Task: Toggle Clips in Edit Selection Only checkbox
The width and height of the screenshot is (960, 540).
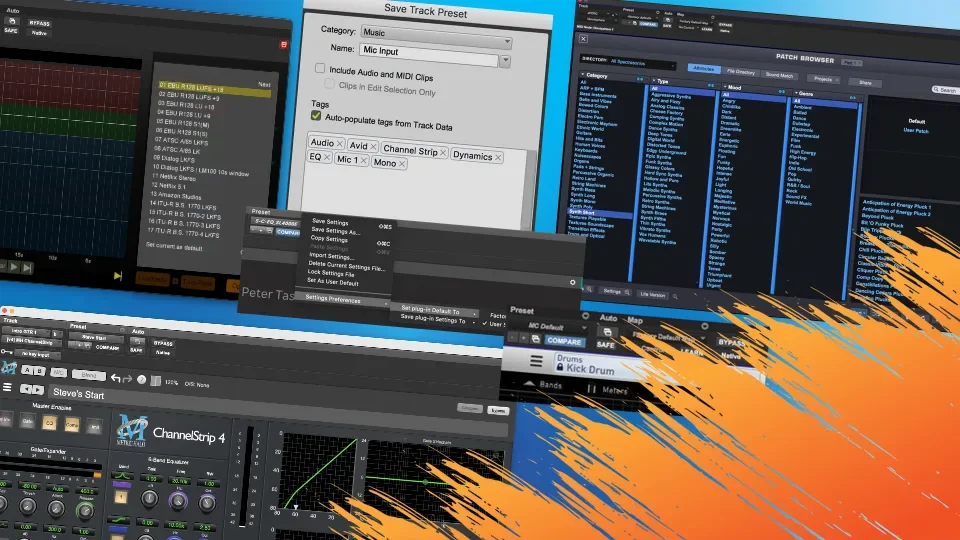Action: click(x=329, y=84)
